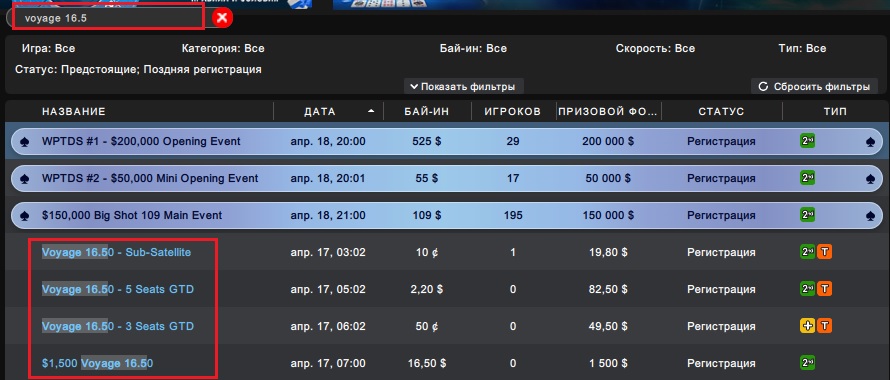The width and height of the screenshot is (890, 380).
Task: Open the Бай-ин: Все filter
Action: tap(473, 49)
